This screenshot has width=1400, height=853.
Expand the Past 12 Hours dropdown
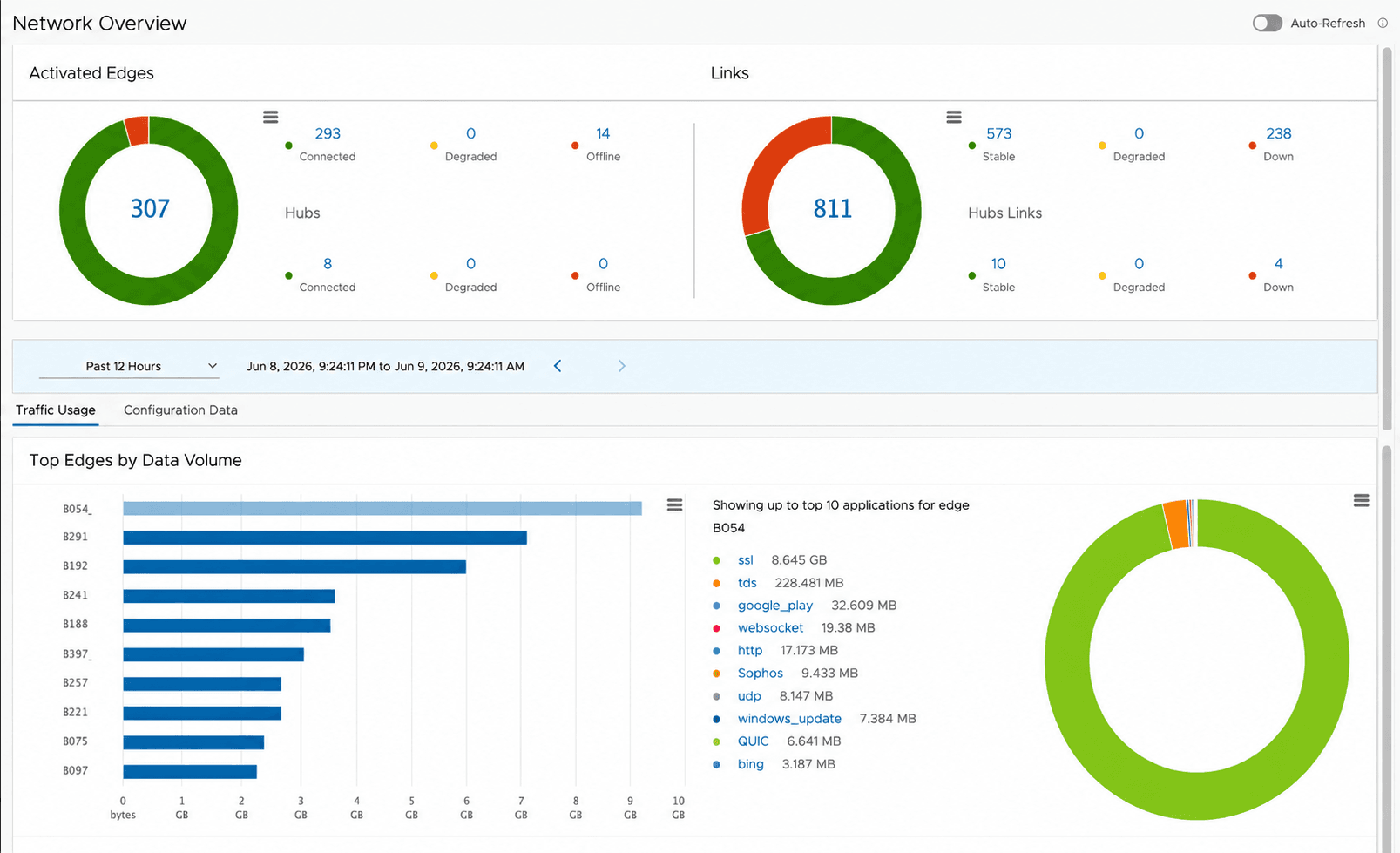[x=129, y=366]
